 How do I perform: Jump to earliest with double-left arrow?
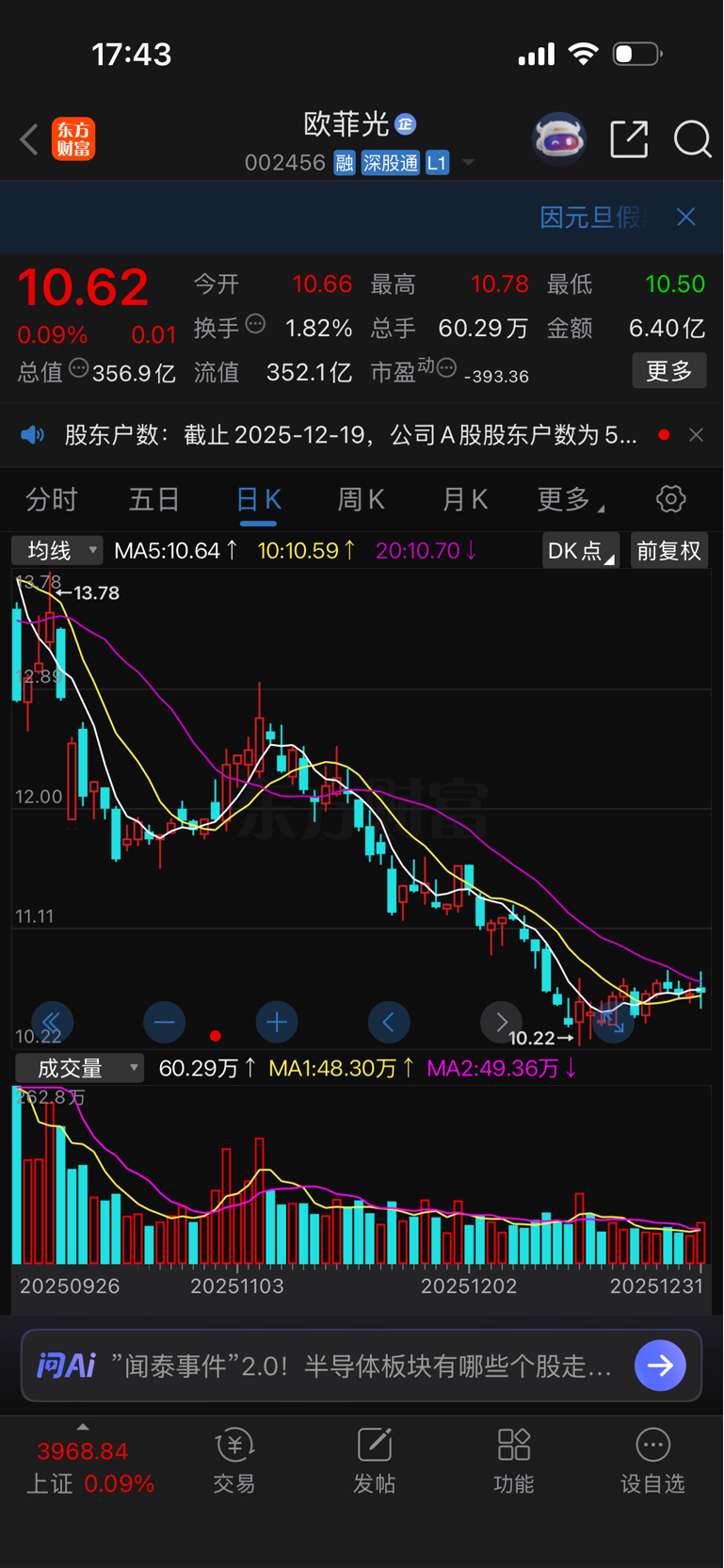pos(52,1022)
